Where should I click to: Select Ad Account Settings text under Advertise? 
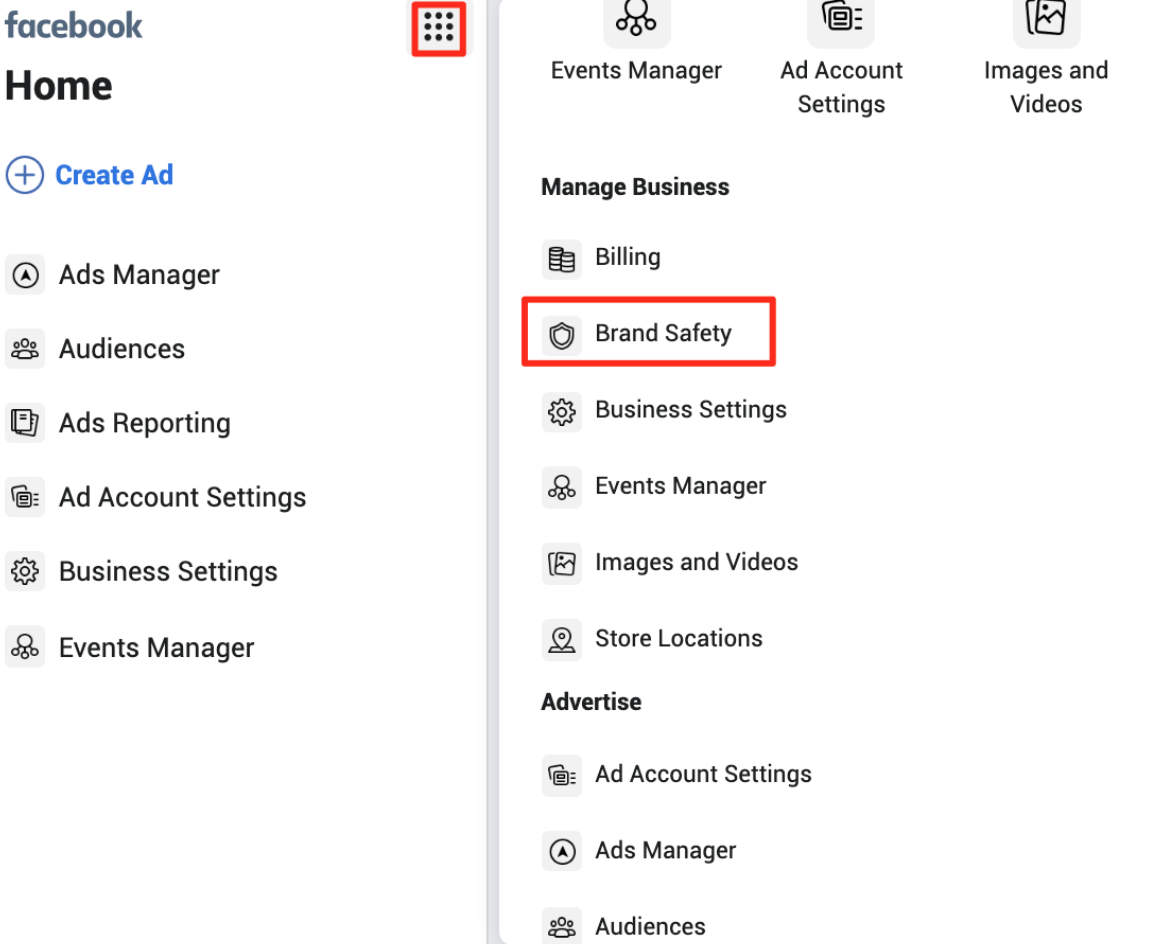point(704,775)
